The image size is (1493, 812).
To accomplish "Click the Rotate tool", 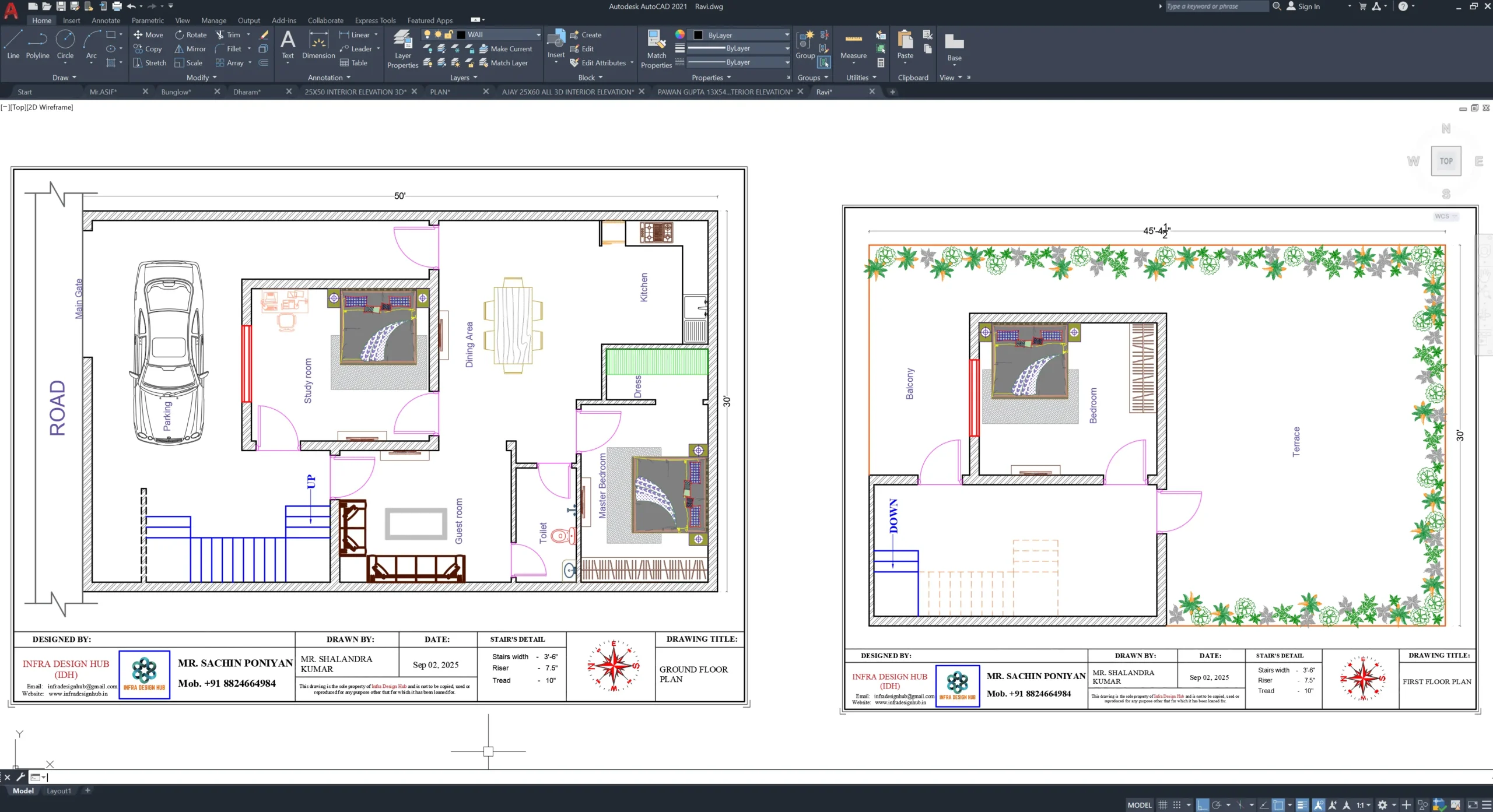I will click(x=191, y=35).
